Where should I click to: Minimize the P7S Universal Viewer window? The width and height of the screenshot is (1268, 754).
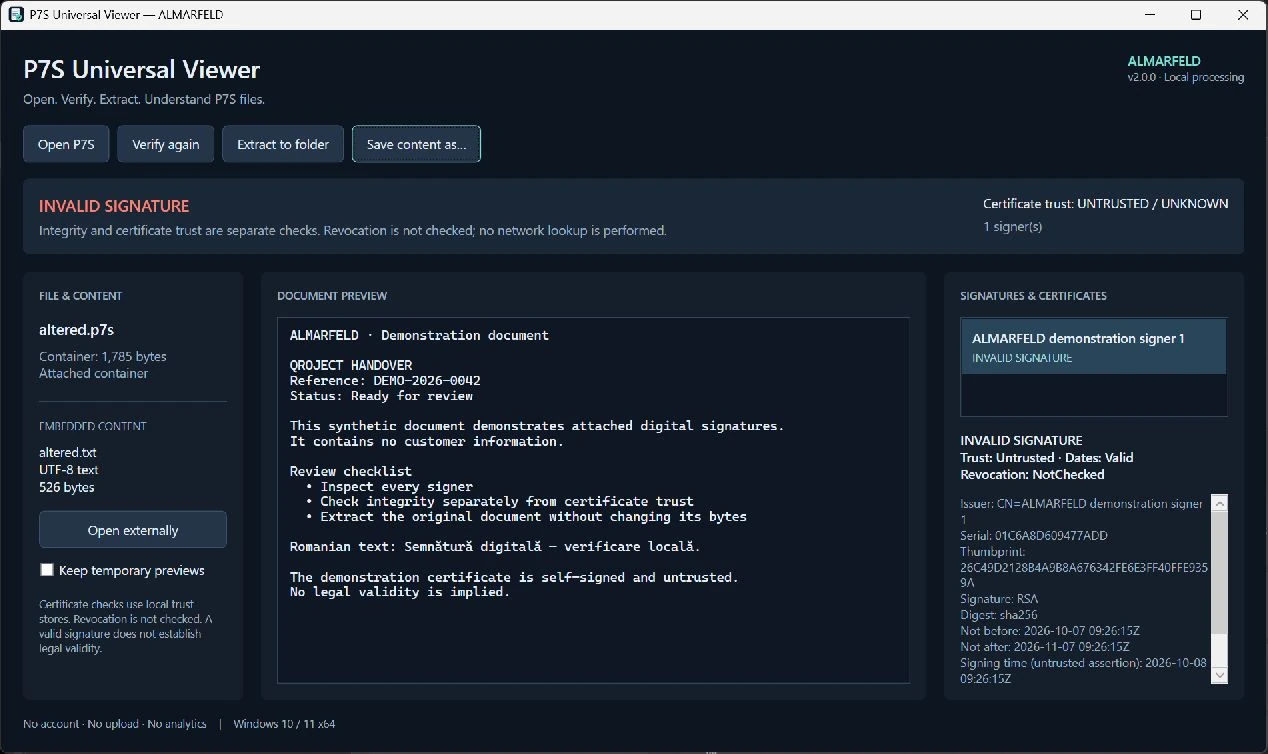(x=1149, y=15)
